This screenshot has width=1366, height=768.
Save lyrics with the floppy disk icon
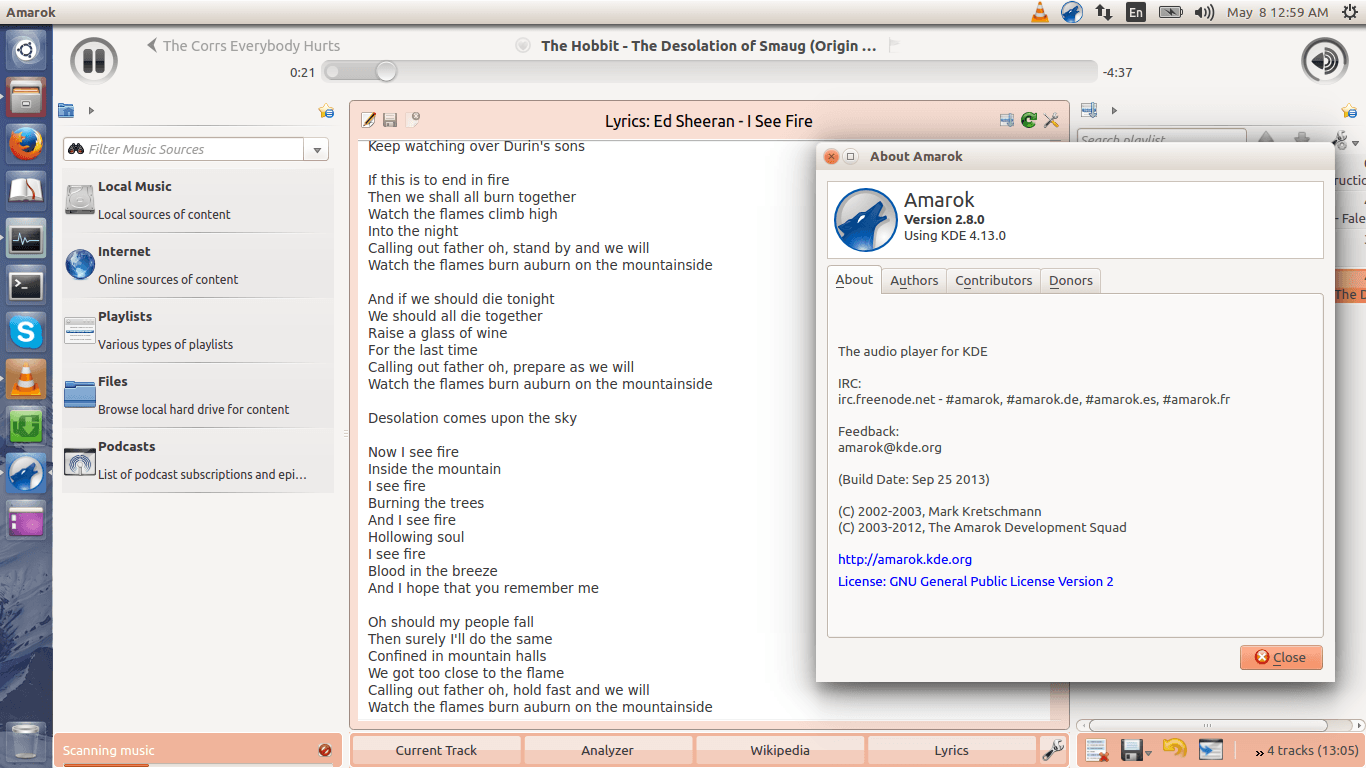[x=390, y=120]
